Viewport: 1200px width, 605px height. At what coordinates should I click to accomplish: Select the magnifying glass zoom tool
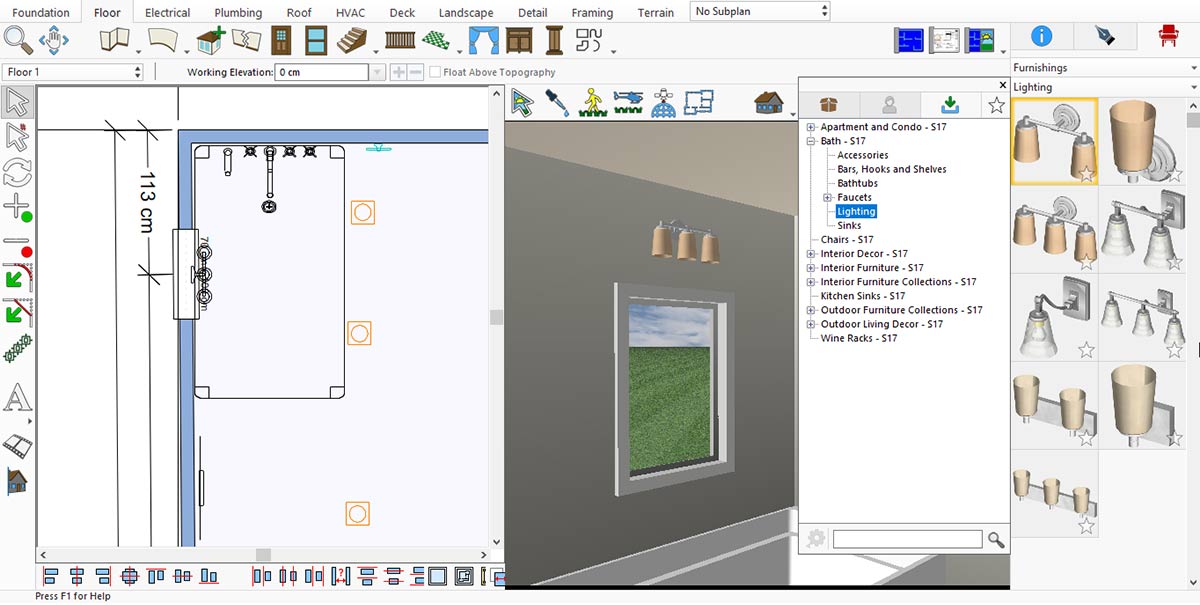click(19, 41)
